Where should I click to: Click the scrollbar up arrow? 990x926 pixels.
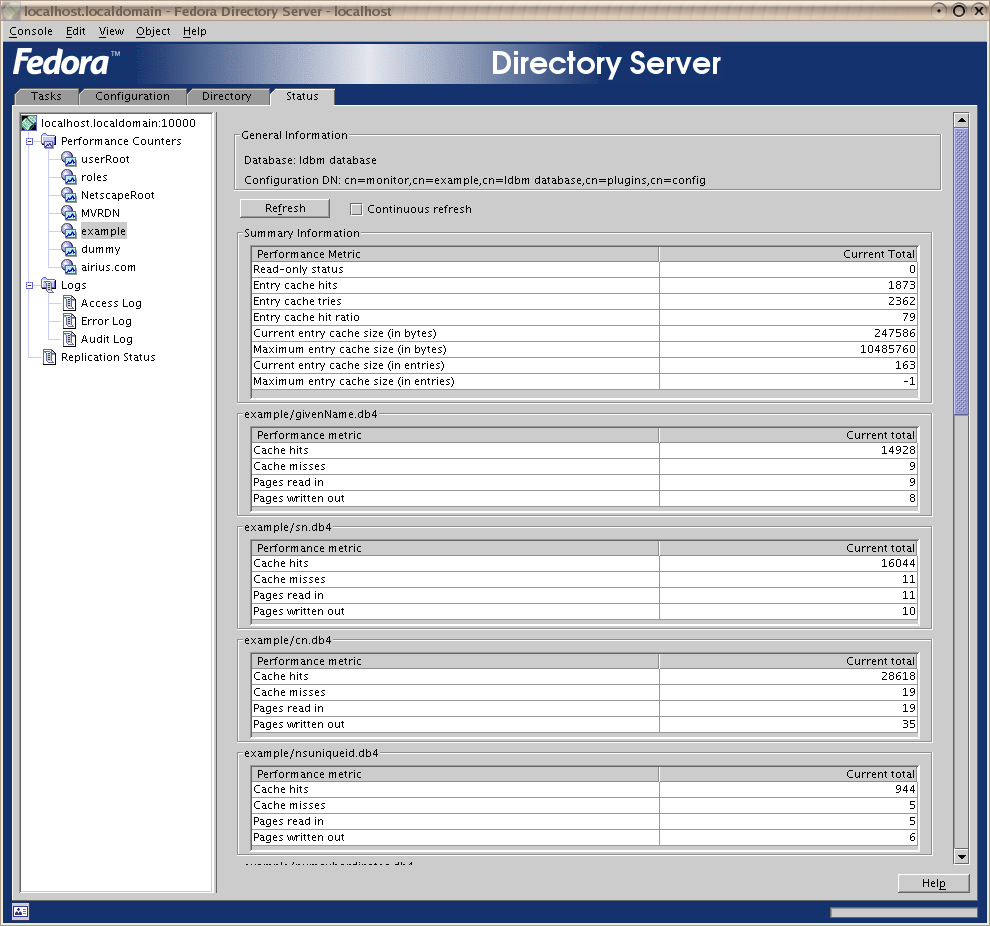961,120
